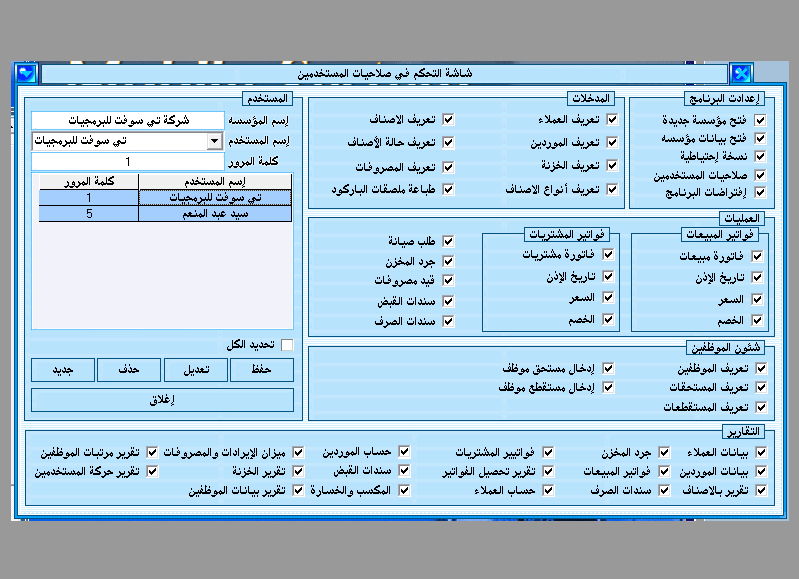The image size is (799, 579).
Task: Select the row تي سوفت للبرمجيات in users table
Action: click(165, 197)
